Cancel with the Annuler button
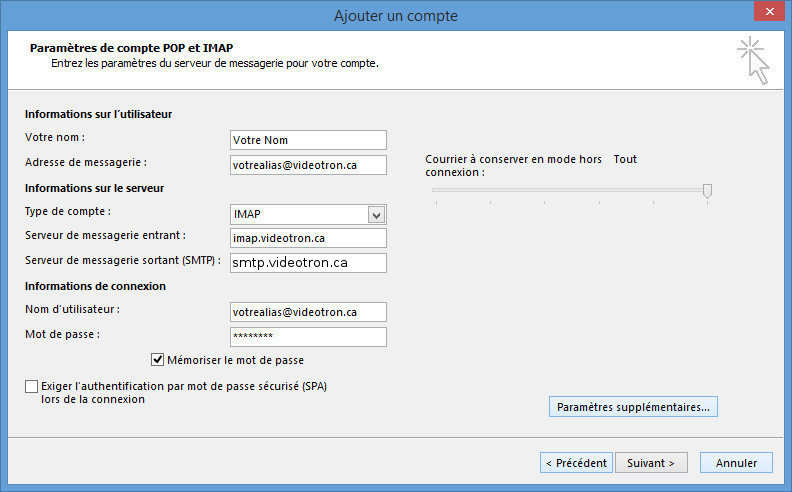The image size is (792, 492). pyautogui.click(x=736, y=463)
